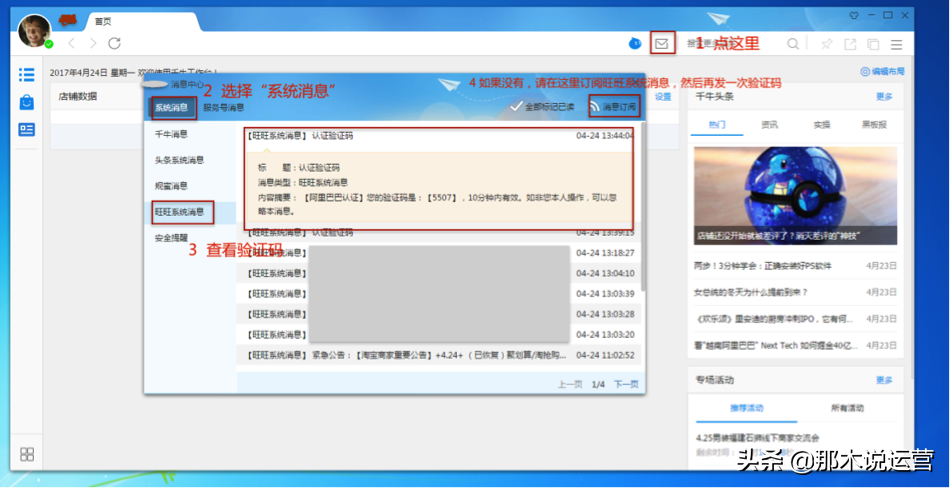Open the 13:44:04 认证验证码 message
Screen dimensions: 950x488
439,136
